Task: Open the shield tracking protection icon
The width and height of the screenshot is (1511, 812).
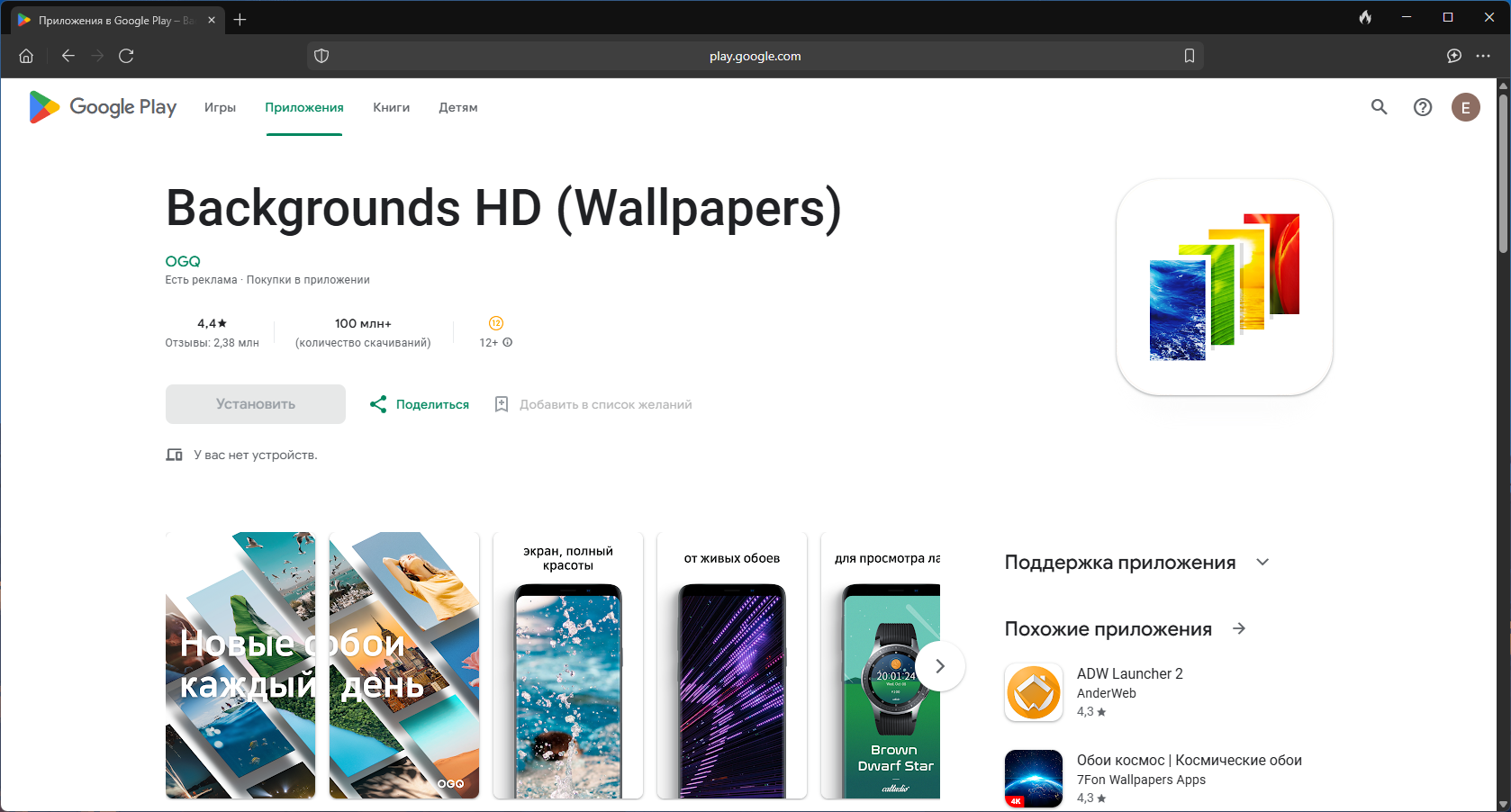Action: click(x=321, y=56)
